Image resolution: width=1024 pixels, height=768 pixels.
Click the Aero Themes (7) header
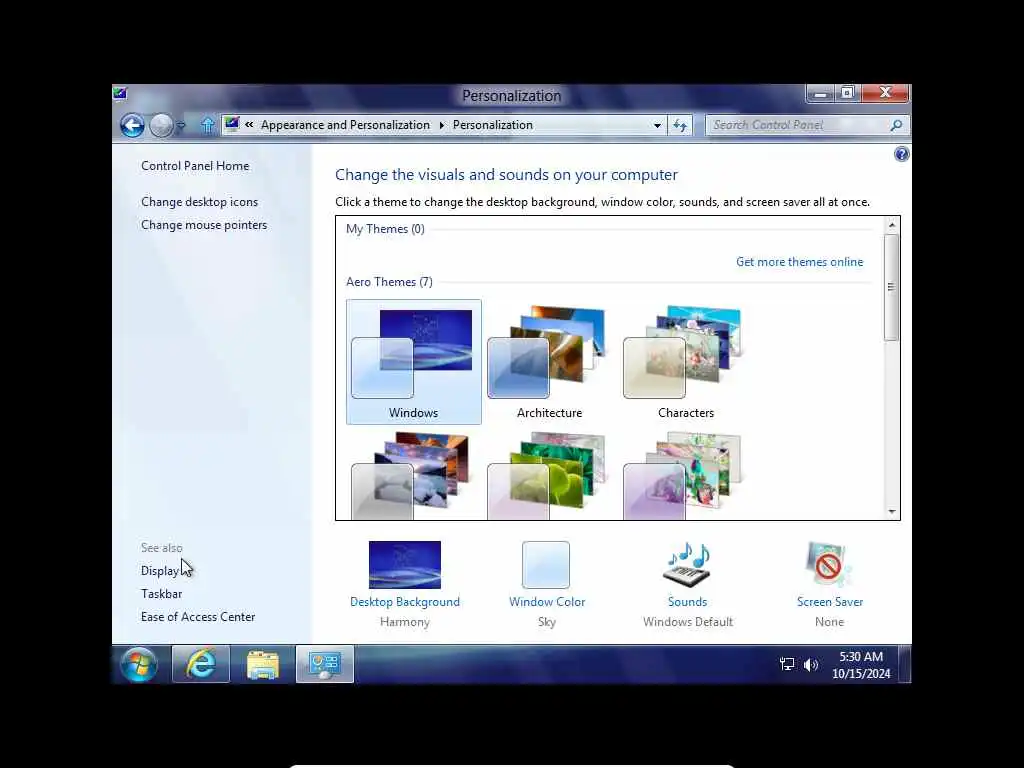click(389, 281)
